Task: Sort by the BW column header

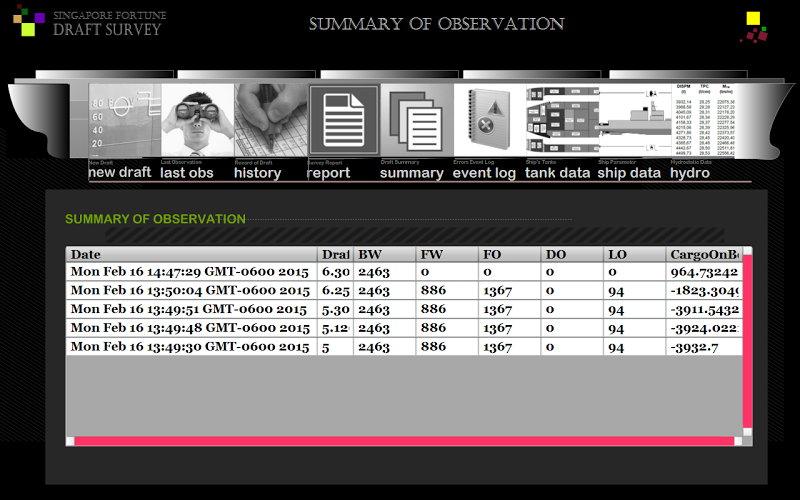Action: 385,255
